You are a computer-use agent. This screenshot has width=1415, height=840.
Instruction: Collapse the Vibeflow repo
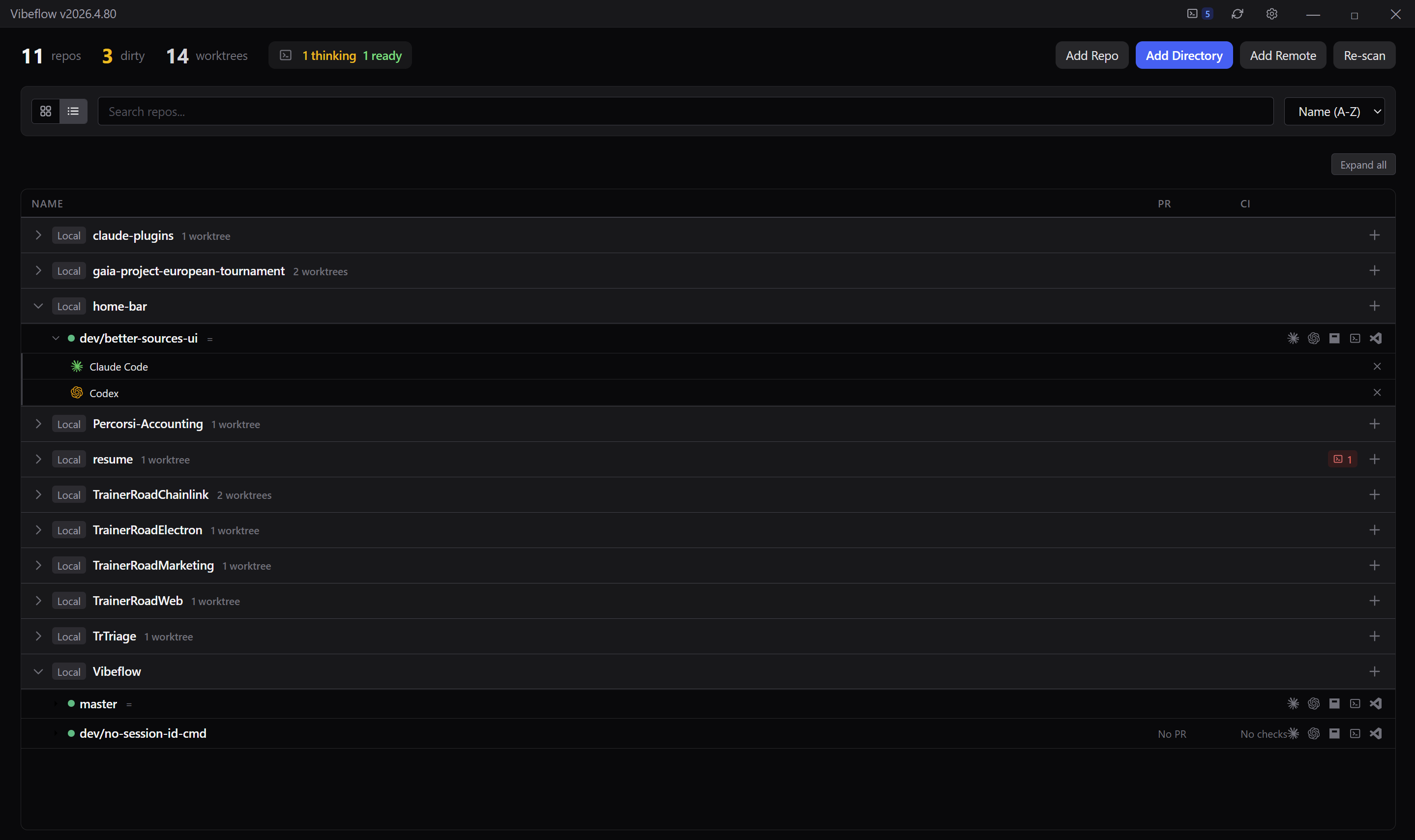click(x=38, y=672)
